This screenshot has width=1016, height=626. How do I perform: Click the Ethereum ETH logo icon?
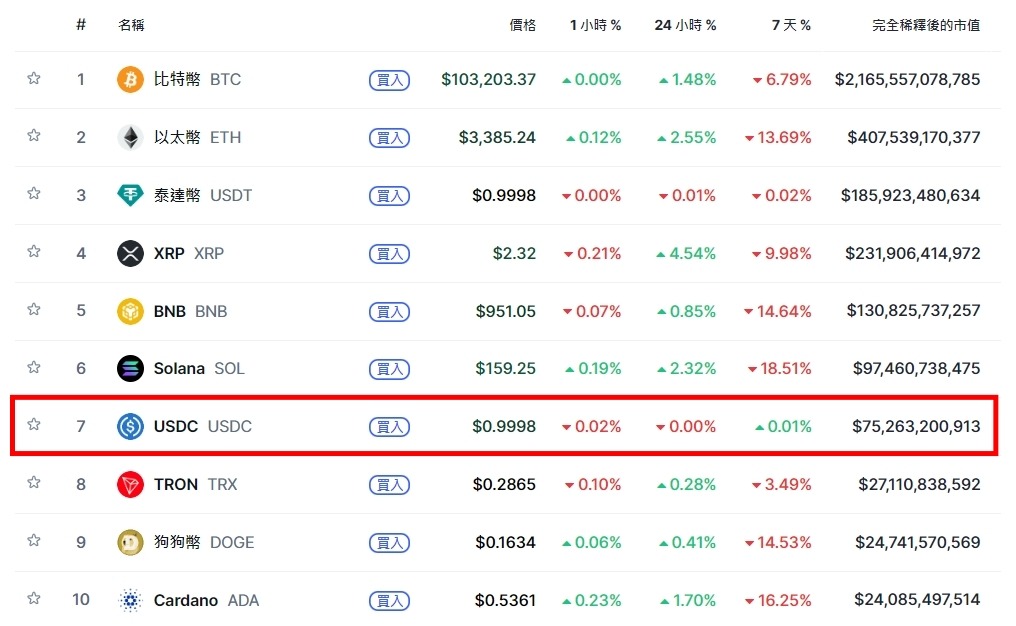pyautogui.click(x=129, y=137)
